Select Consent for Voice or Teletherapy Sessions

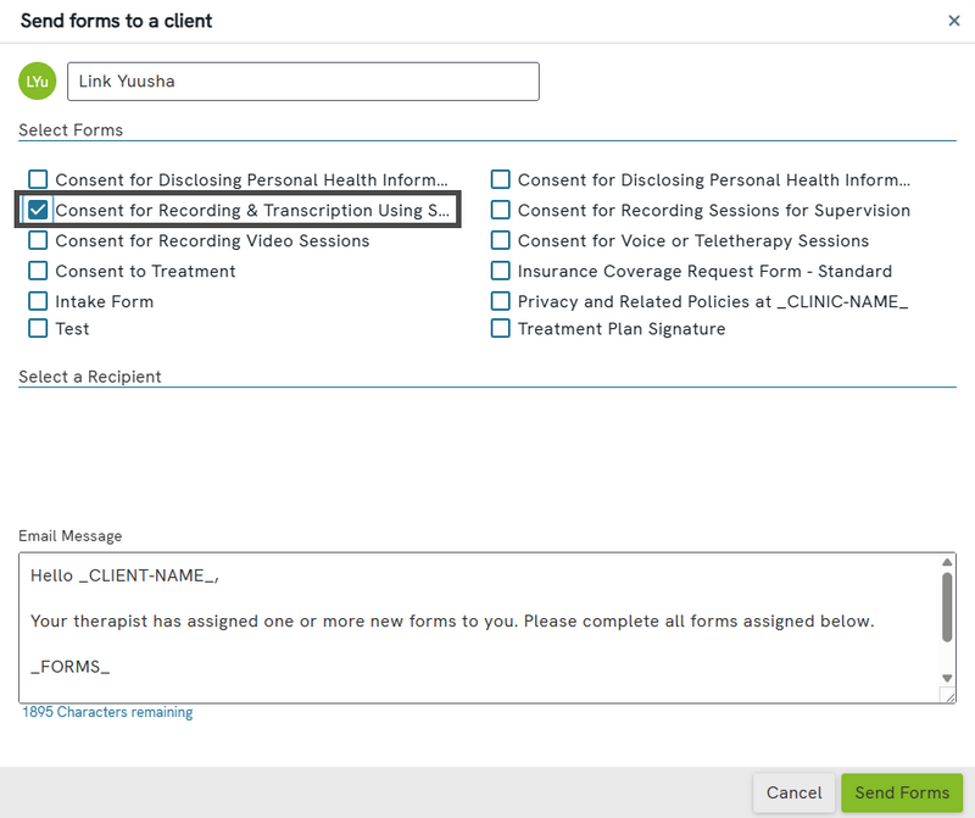[501, 241]
